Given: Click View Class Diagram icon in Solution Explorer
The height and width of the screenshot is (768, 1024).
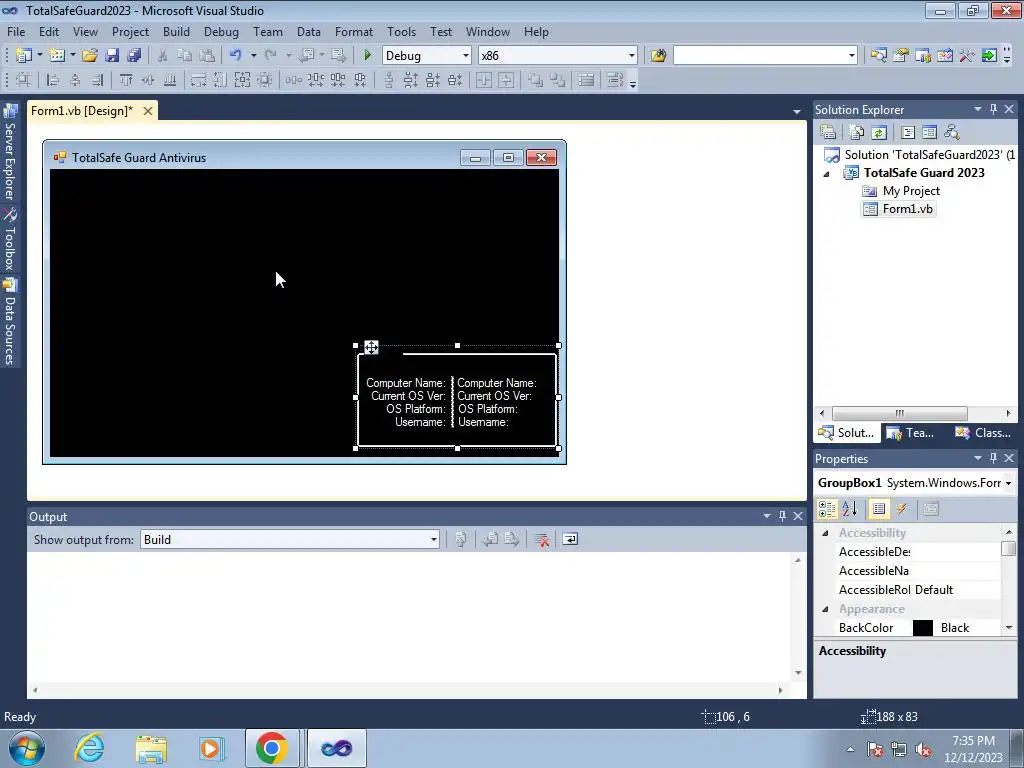Looking at the screenshot, I should [x=952, y=133].
